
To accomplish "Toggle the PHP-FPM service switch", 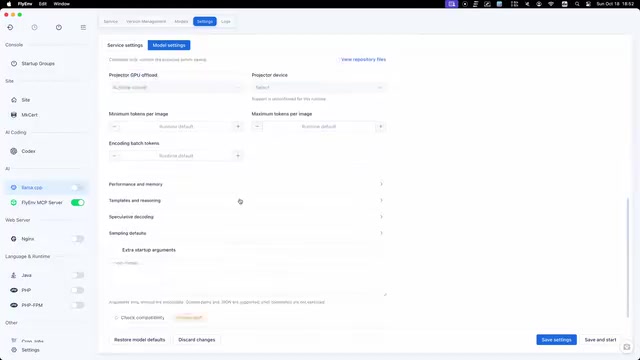I will click(78, 305).
